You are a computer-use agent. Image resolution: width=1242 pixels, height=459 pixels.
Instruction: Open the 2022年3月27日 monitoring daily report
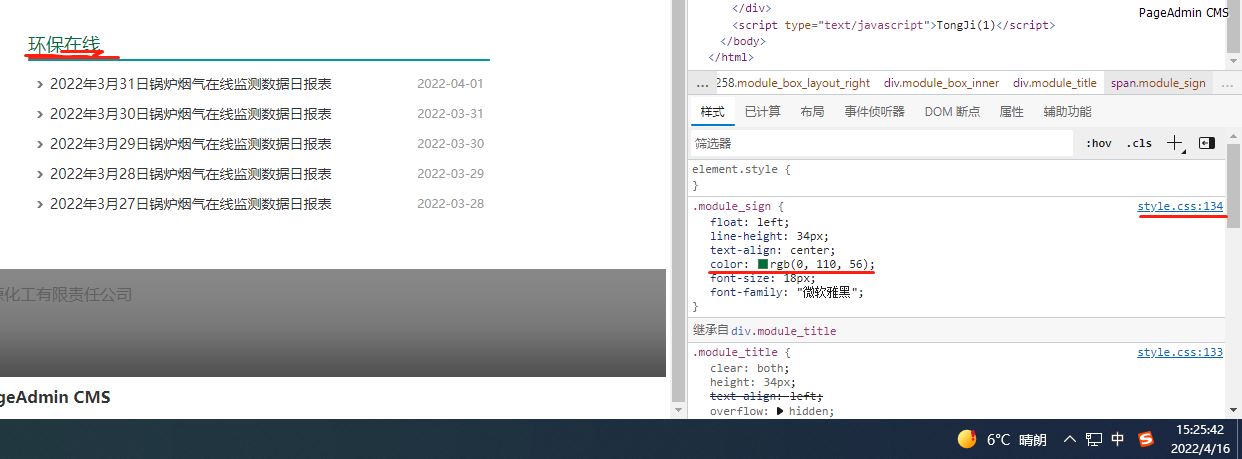tap(190, 204)
